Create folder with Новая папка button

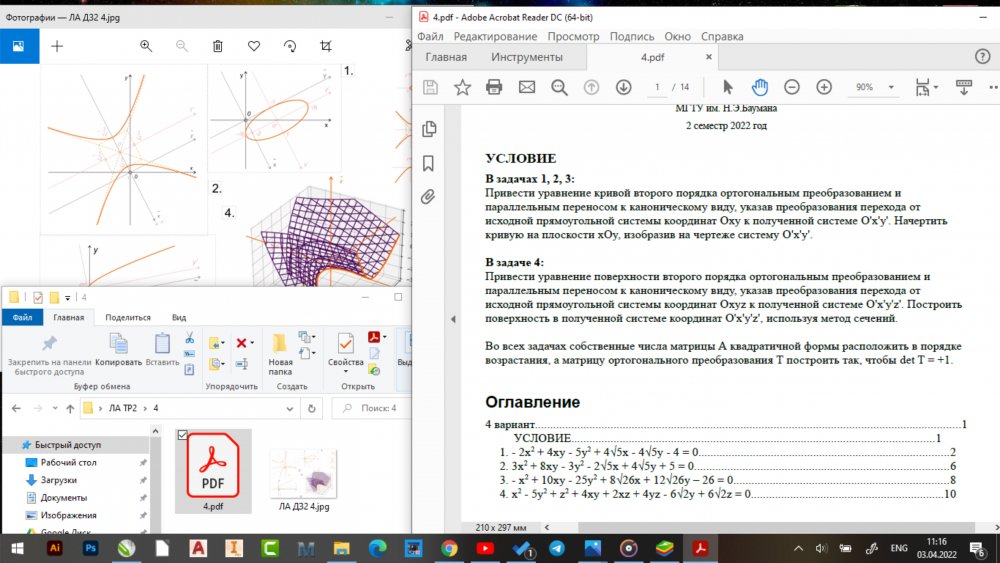tap(281, 350)
